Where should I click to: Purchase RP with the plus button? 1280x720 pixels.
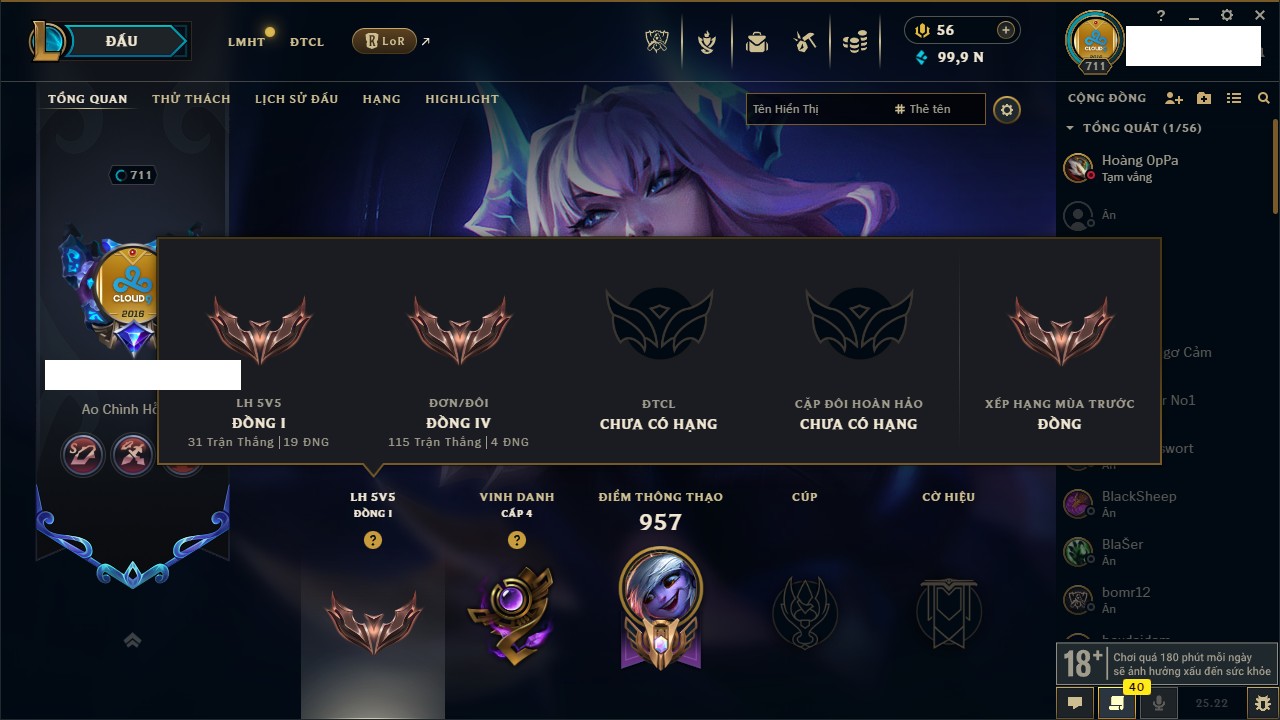1006,30
